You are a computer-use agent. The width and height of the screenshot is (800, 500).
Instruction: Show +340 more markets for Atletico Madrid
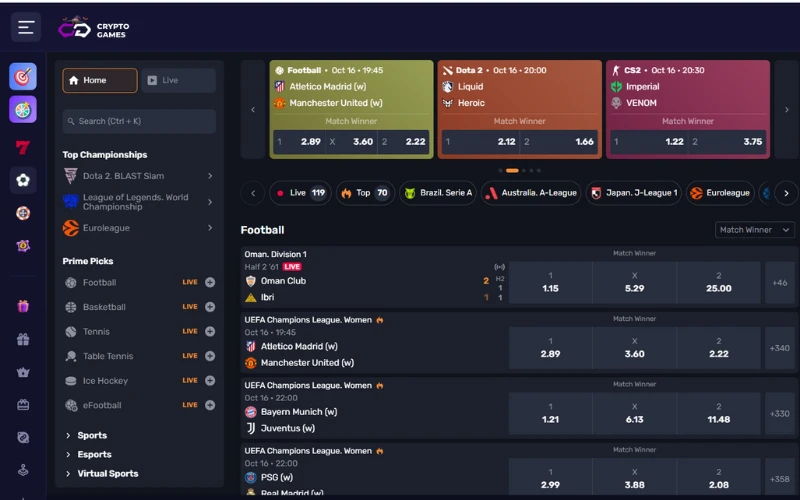(x=780, y=348)
